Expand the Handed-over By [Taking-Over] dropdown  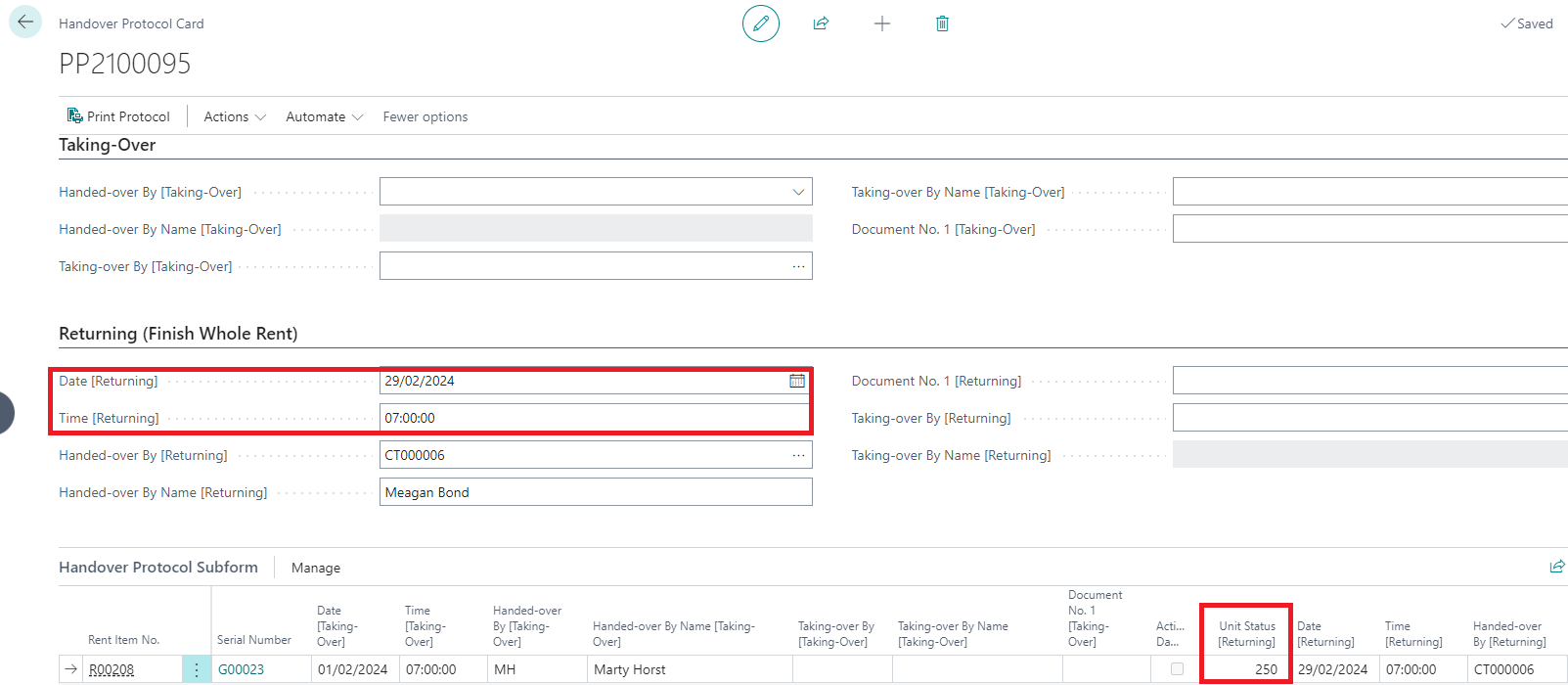798,192
